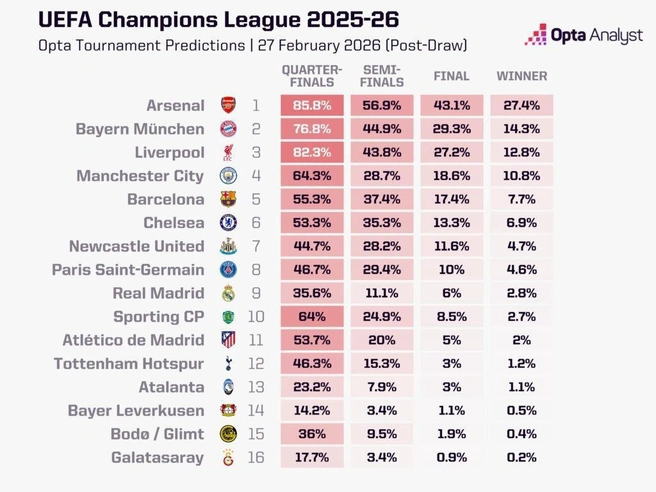Click the Galatasaray club crest
Screen dimensions: 656x492
(228, 457)
